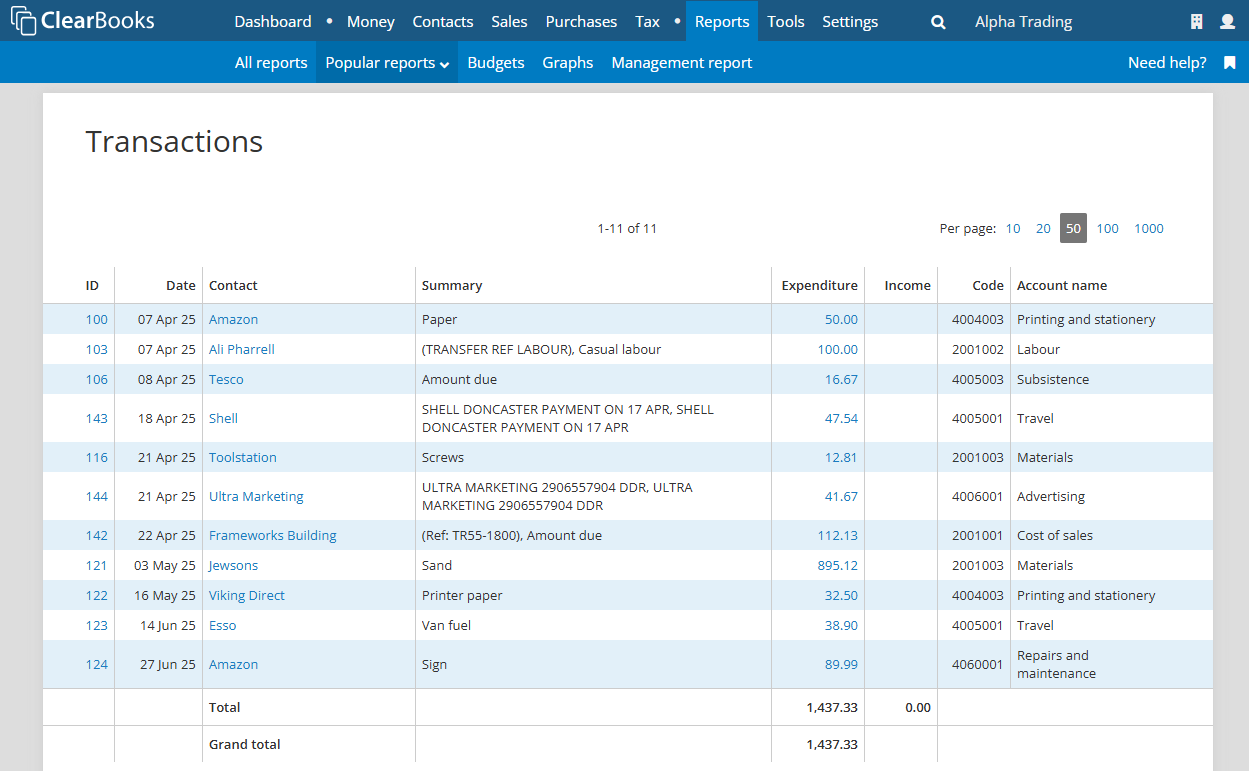Select the Reports menu
The height and width of the screenshot is (771, 1249).
[x=722, y=21]
